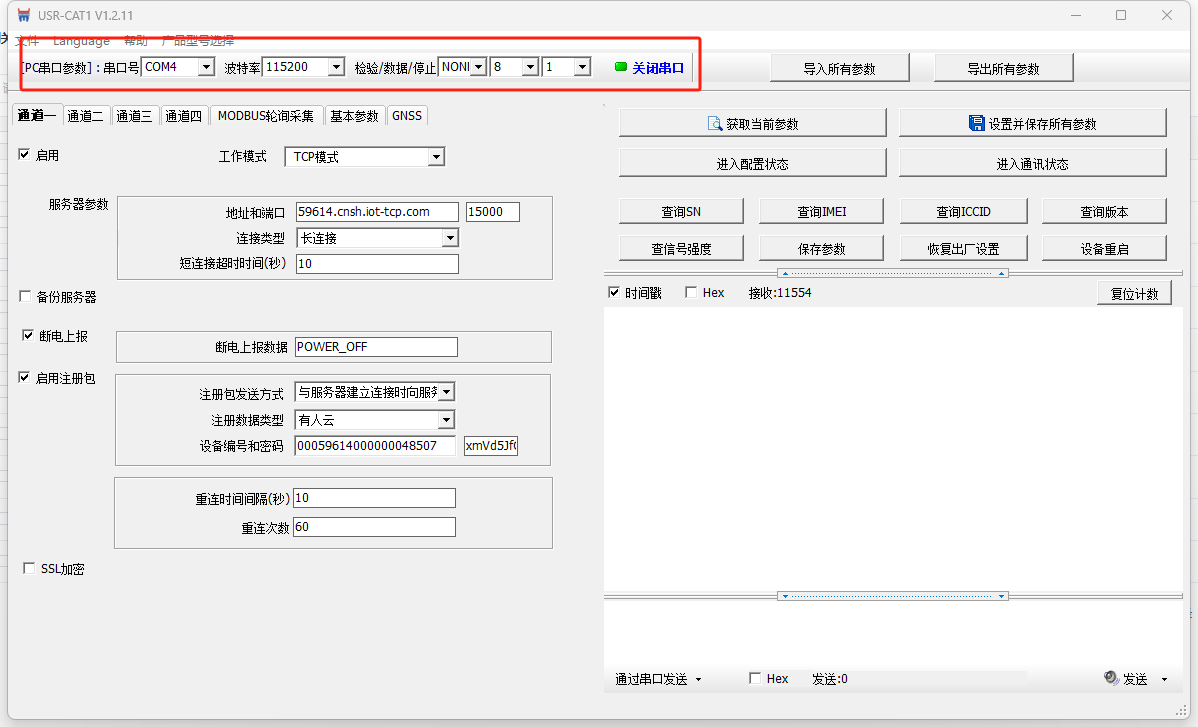This screenshot has width=1198, height=727.
Task: Click the speaker icon beside 发送
Action: click(x=1110, y=678)
